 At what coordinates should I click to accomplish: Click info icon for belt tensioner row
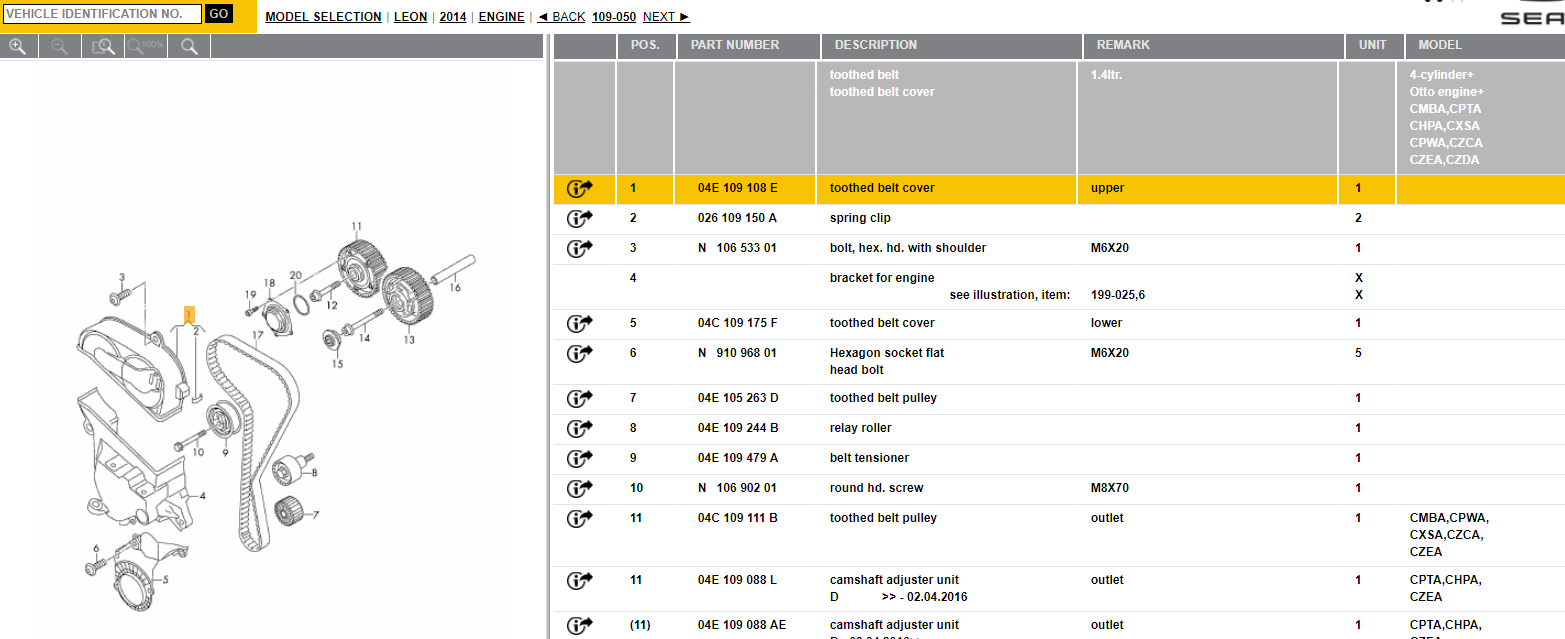(x=580, y=458)
